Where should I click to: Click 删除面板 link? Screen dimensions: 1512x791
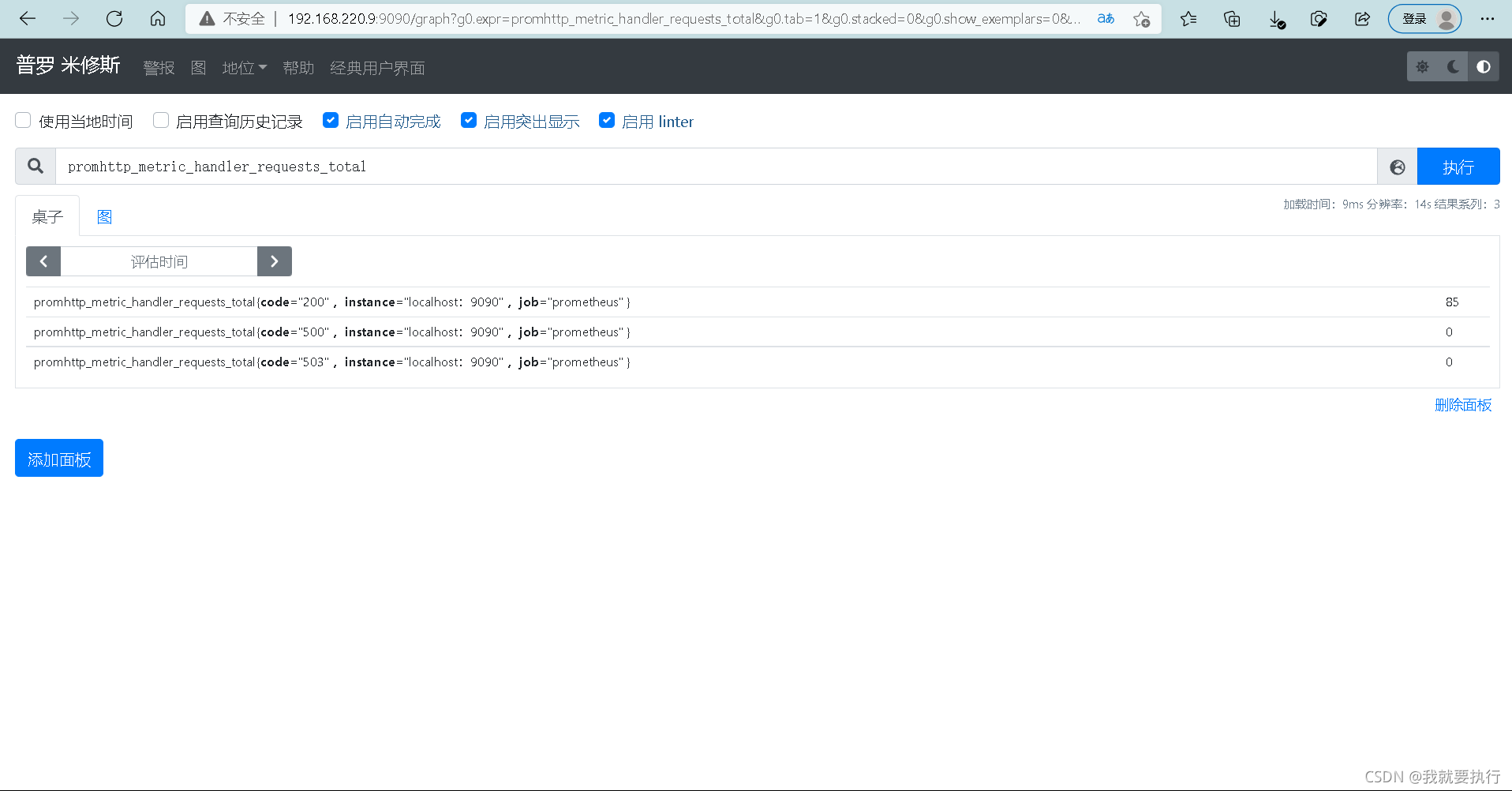click(x=1463, y=405)
